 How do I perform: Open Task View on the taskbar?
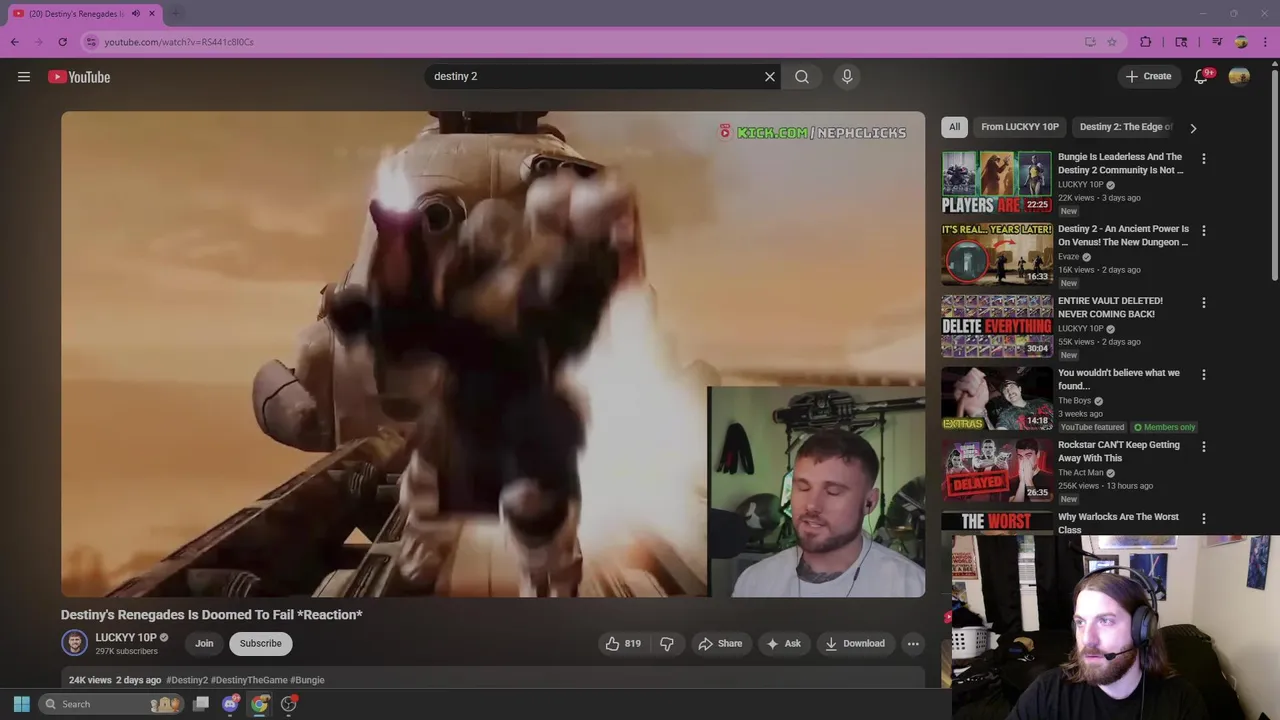click(x=201, y=704)
